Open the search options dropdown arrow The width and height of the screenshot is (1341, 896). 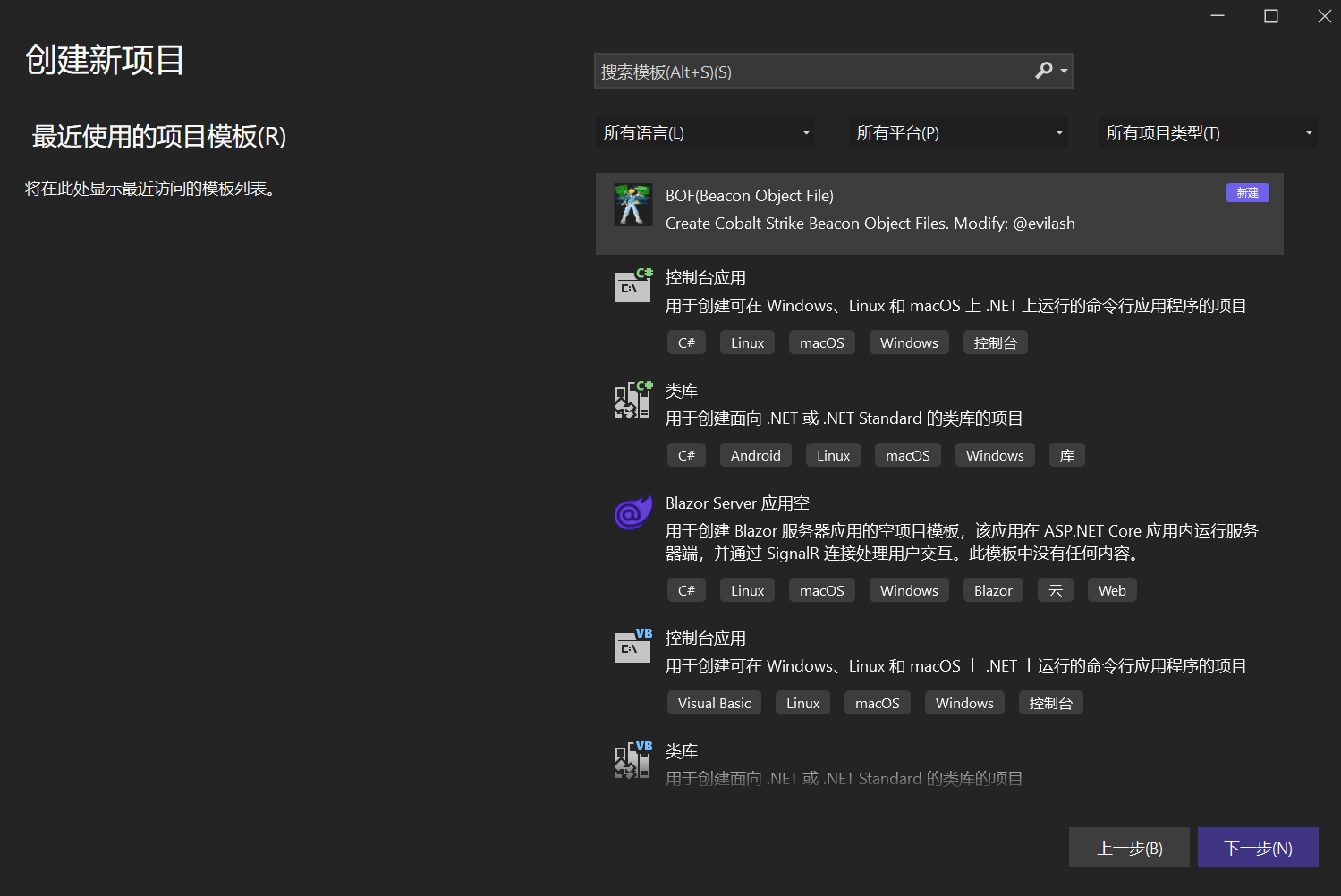pyautogui.click(x=1064, y=71)
